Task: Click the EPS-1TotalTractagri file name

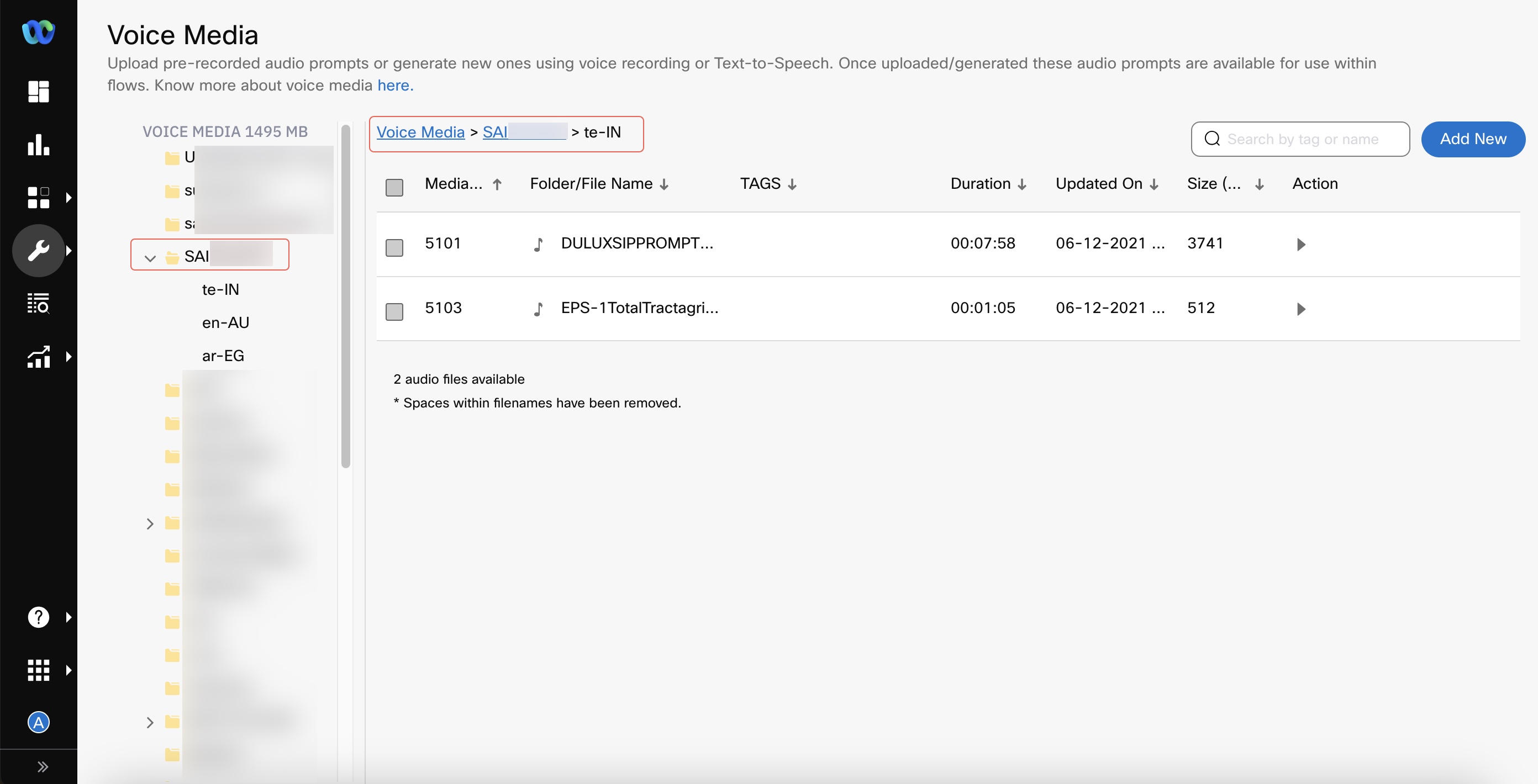Action: tap(639, 308)
